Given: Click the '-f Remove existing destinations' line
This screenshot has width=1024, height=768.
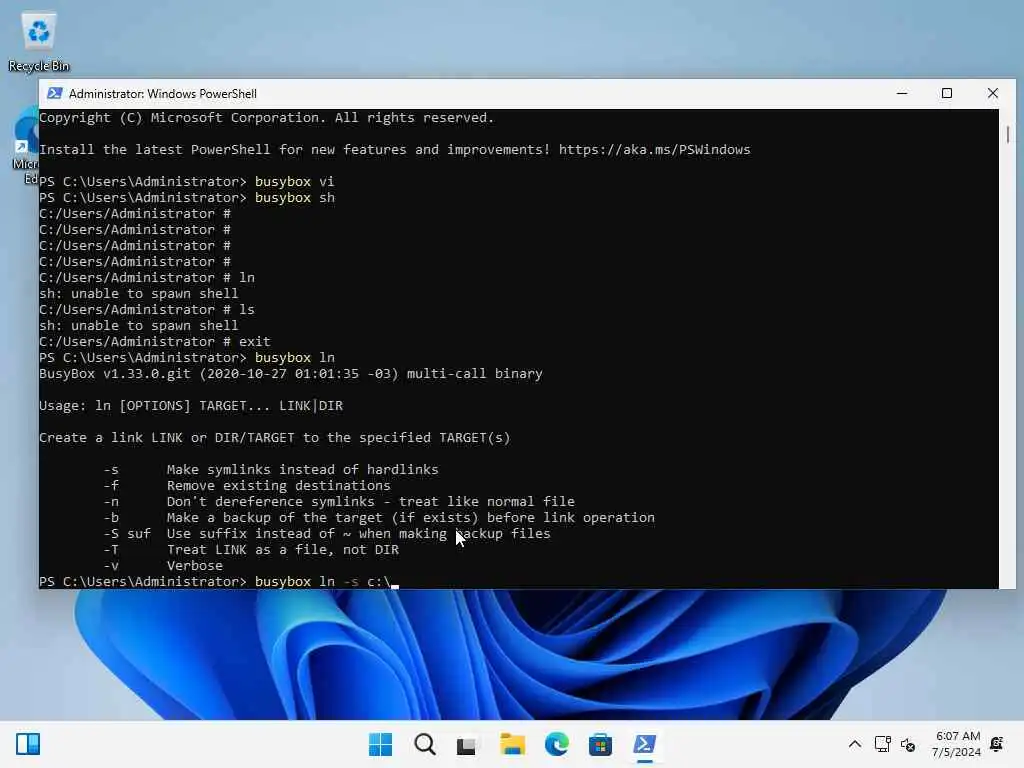Looking at the screenshot, I should 247,485.
